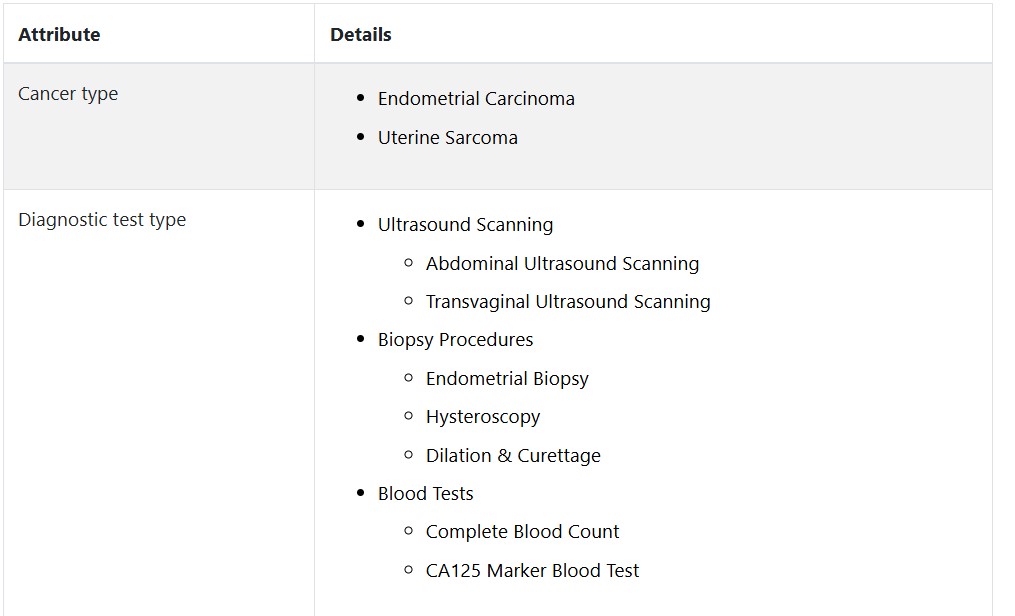Click the Blood Tests list item
Image resolution: width=1015 pixels, height=616 pixels.
point(425,494)
